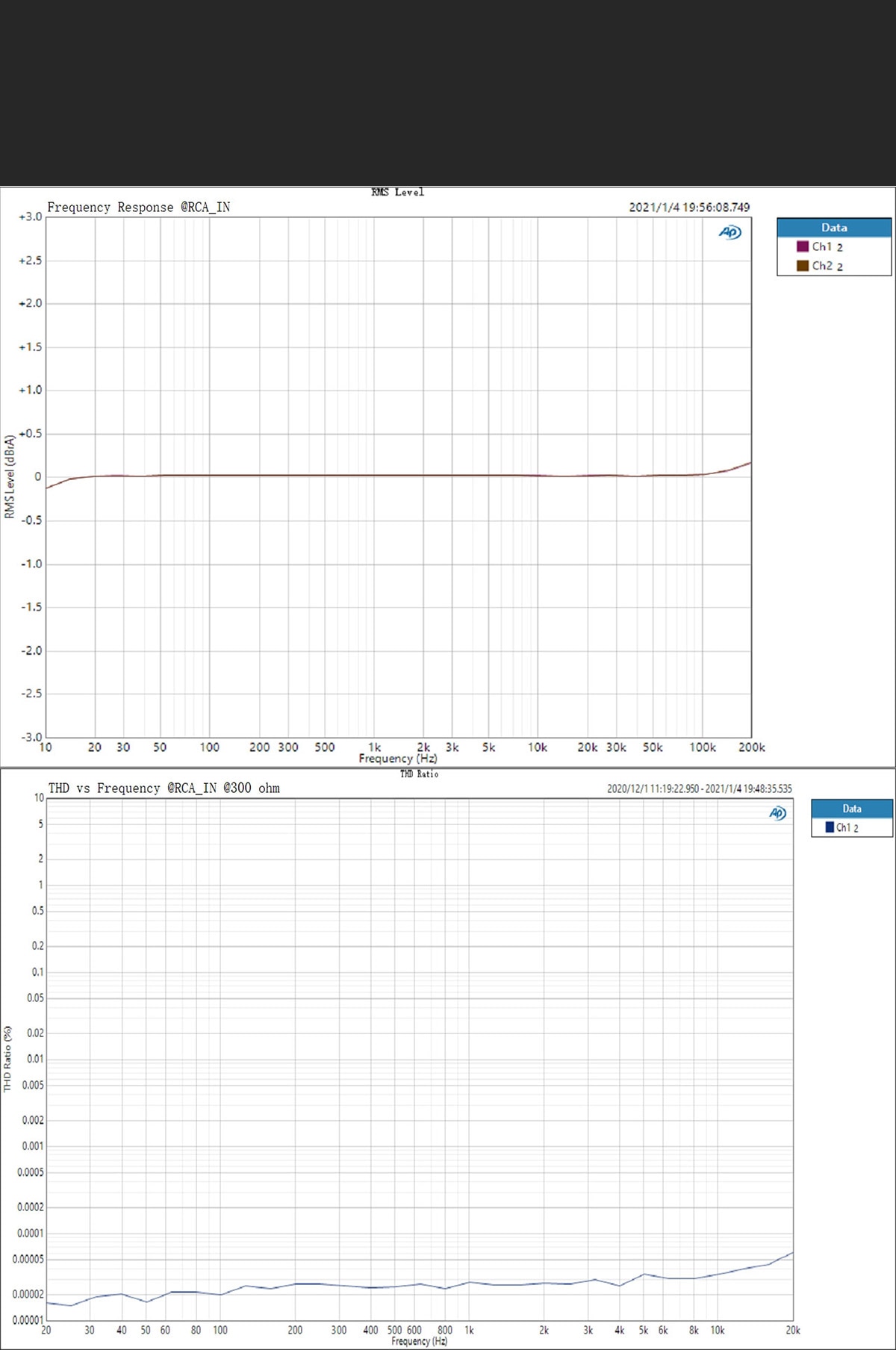896x1350 pixels.
Task: Click the Data header of the THD legend
Action: (852, 809)
